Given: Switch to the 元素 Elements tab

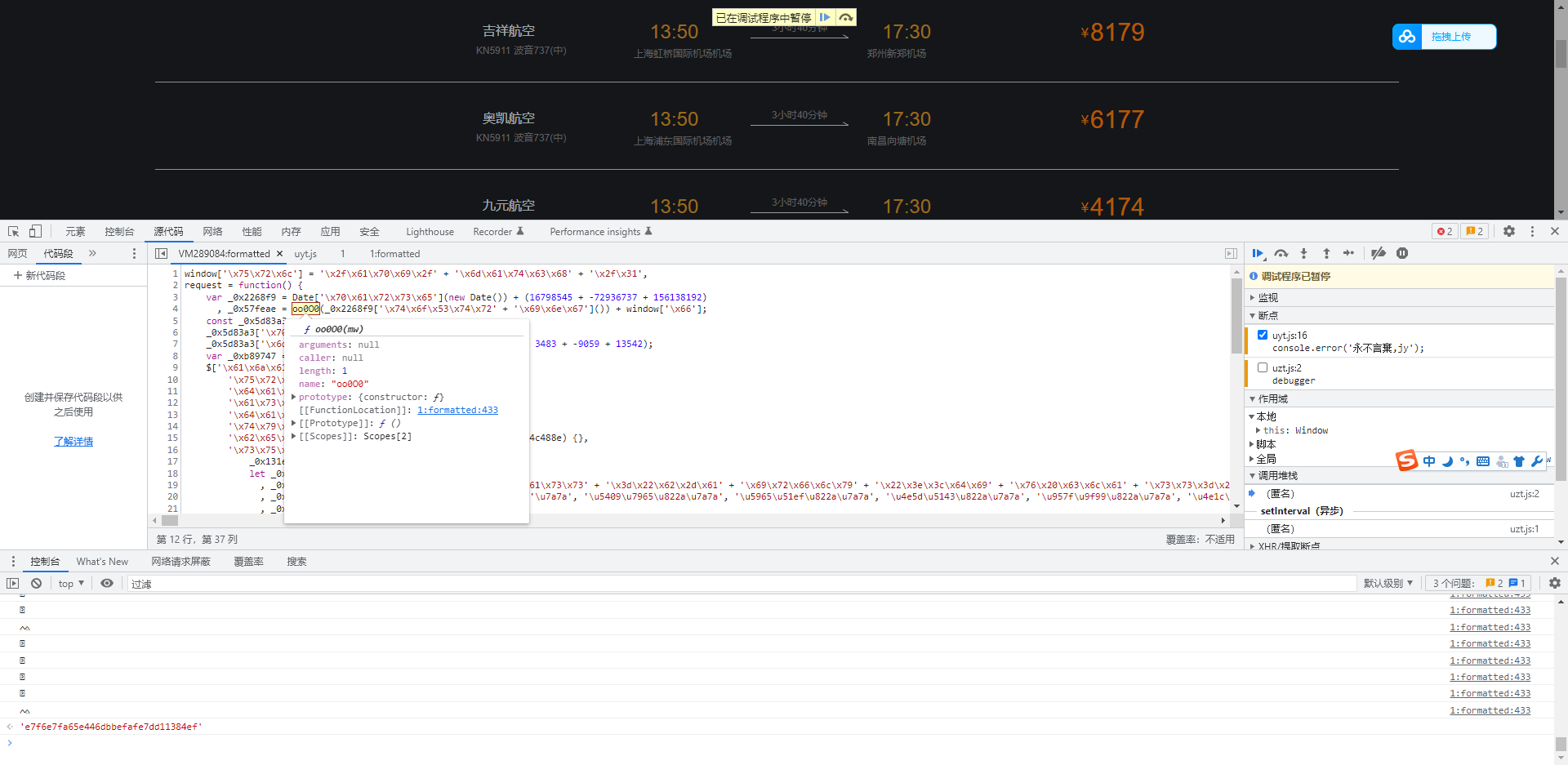Looking at the screenshot, I should (75, 232).
